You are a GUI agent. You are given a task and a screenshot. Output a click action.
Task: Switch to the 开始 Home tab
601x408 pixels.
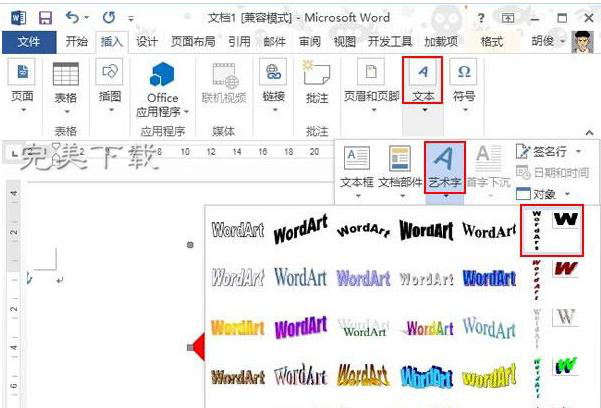76,41
